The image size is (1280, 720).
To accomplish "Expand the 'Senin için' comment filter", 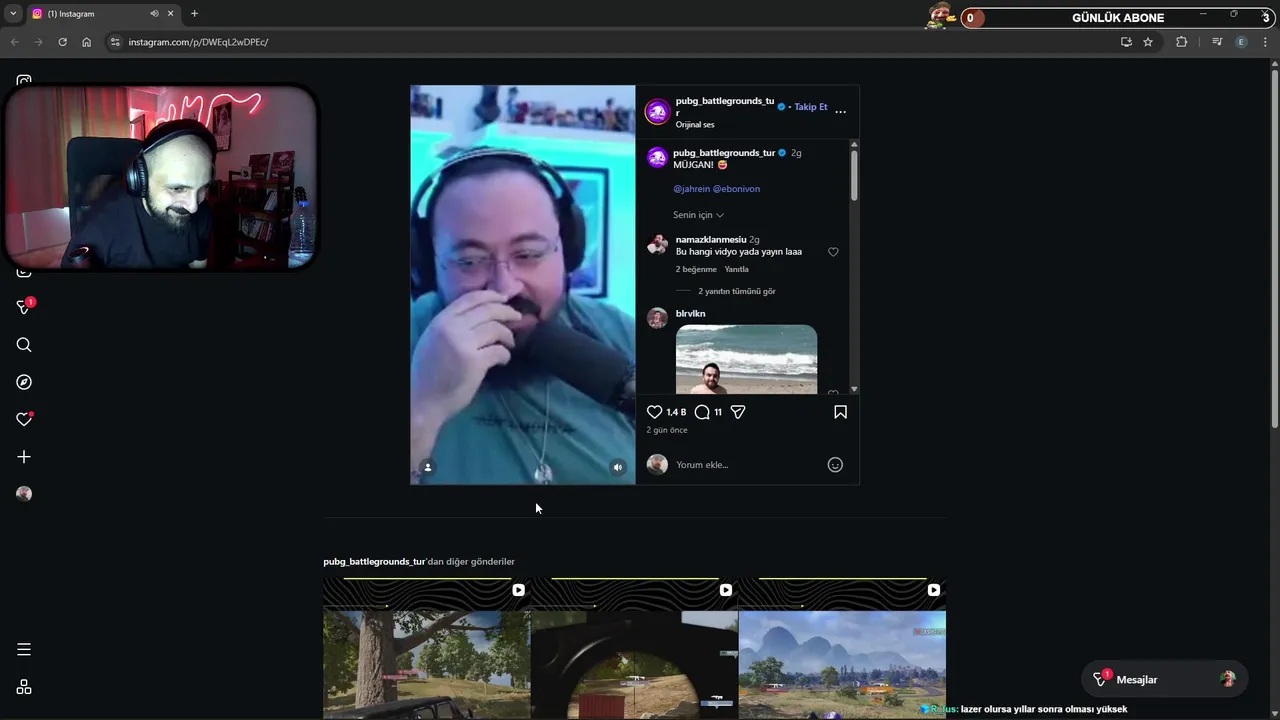I will point(698,215).
